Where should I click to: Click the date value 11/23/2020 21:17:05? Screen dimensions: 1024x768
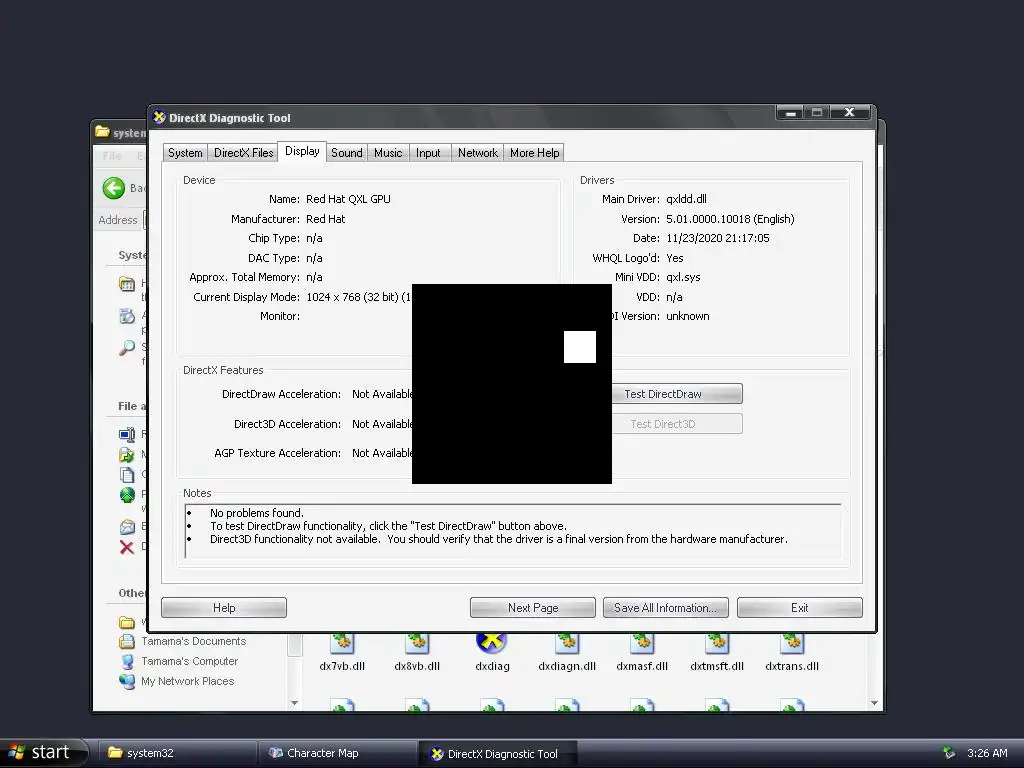718,238
